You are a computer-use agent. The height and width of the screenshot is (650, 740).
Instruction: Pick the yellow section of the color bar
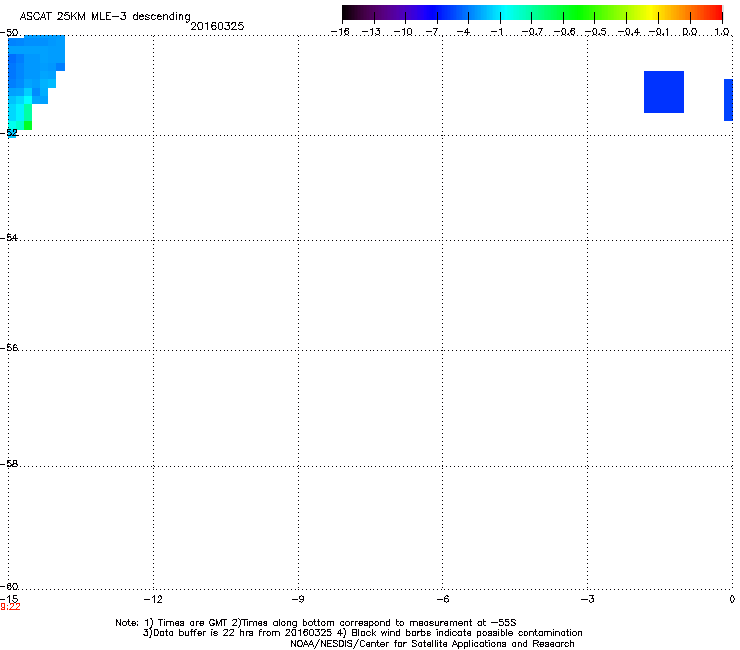(x=652, y=12)
